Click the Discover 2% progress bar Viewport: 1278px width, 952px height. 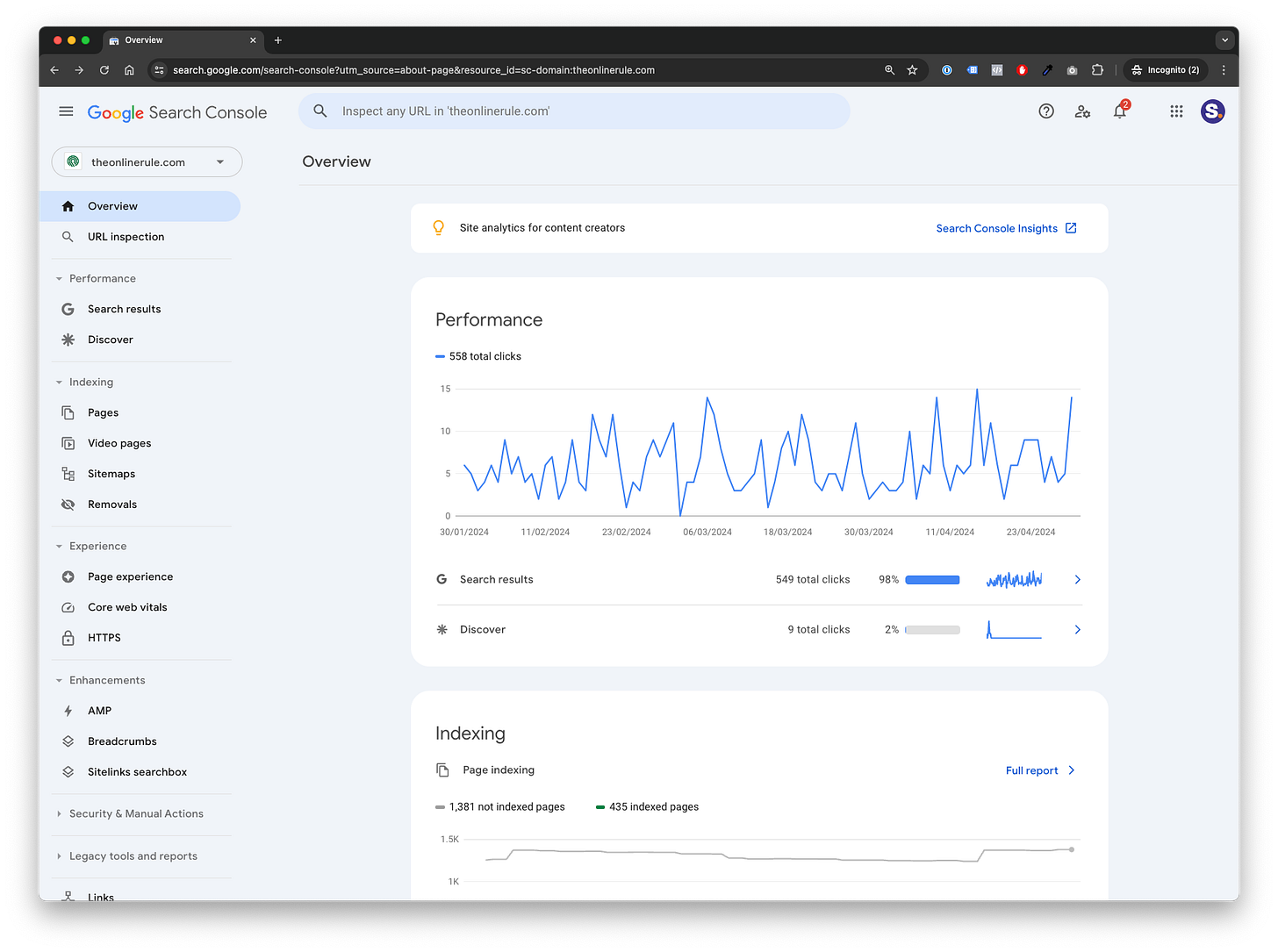click(932, 630)
